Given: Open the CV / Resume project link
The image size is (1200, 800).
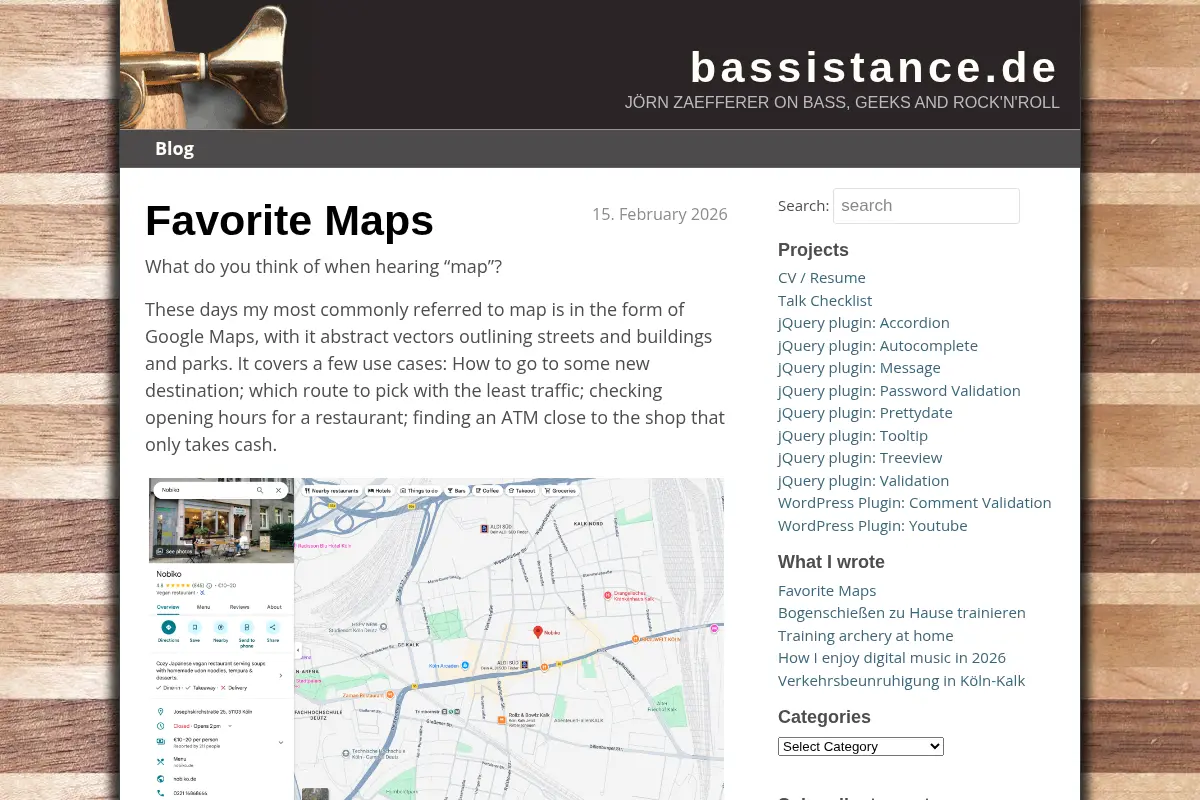Looking at the screenshot, I should [822, 278].
